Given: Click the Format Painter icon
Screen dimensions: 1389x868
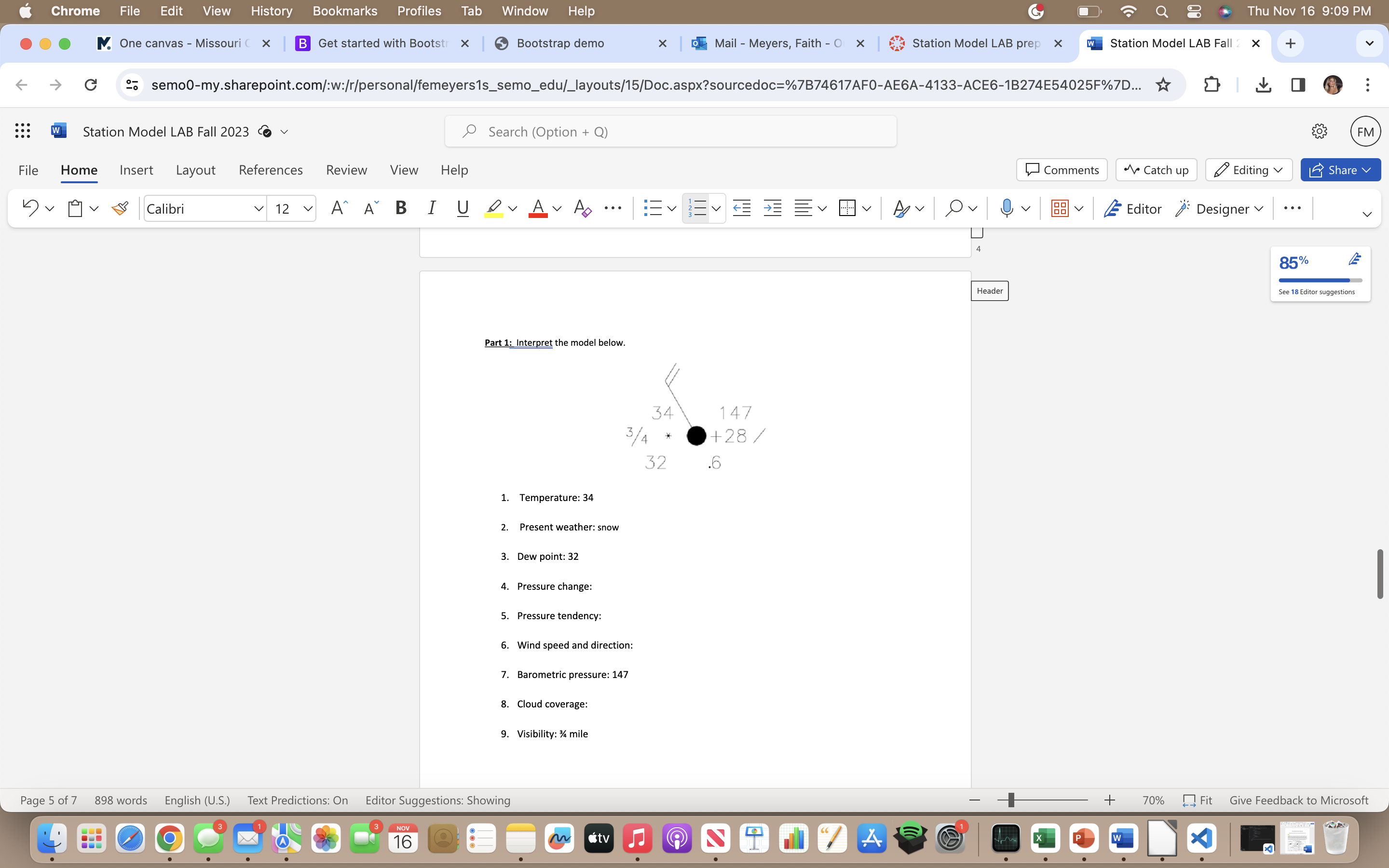Looking at the screenshot, I should pos(120,208).
